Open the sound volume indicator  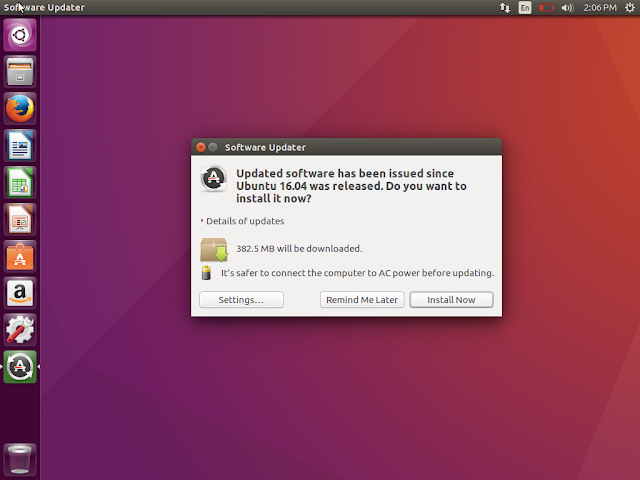click(x=567, y=7)
